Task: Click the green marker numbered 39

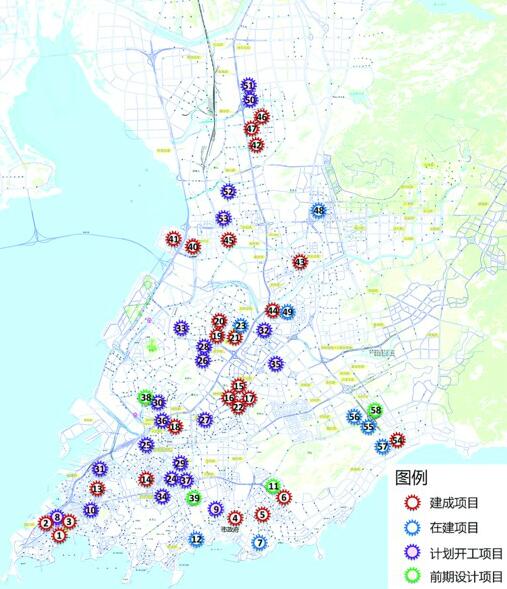Action: pyautogui.click(x=194, y=498)
